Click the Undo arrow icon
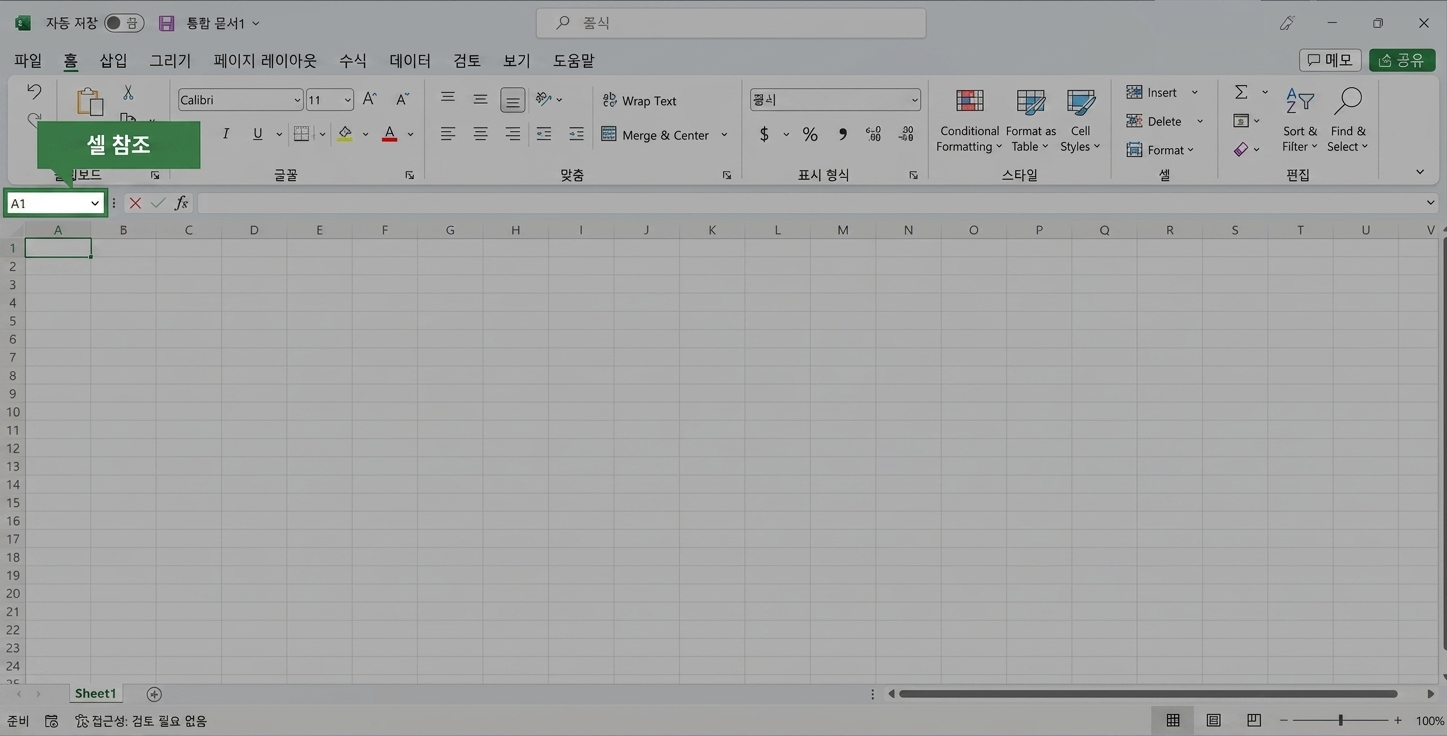This screenshot has height=736, width=1447. point(34,92)
